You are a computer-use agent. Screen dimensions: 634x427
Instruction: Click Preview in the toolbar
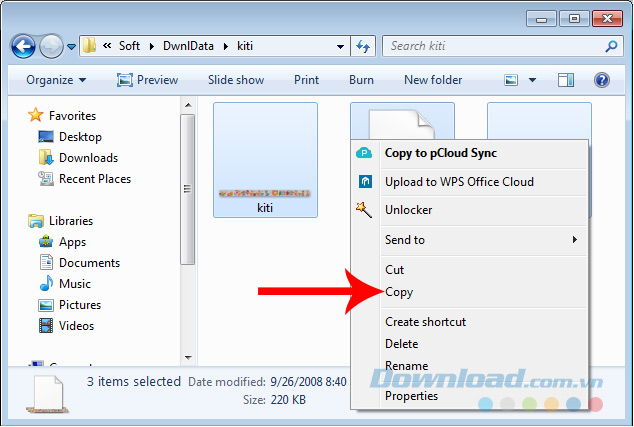(147, 80)
